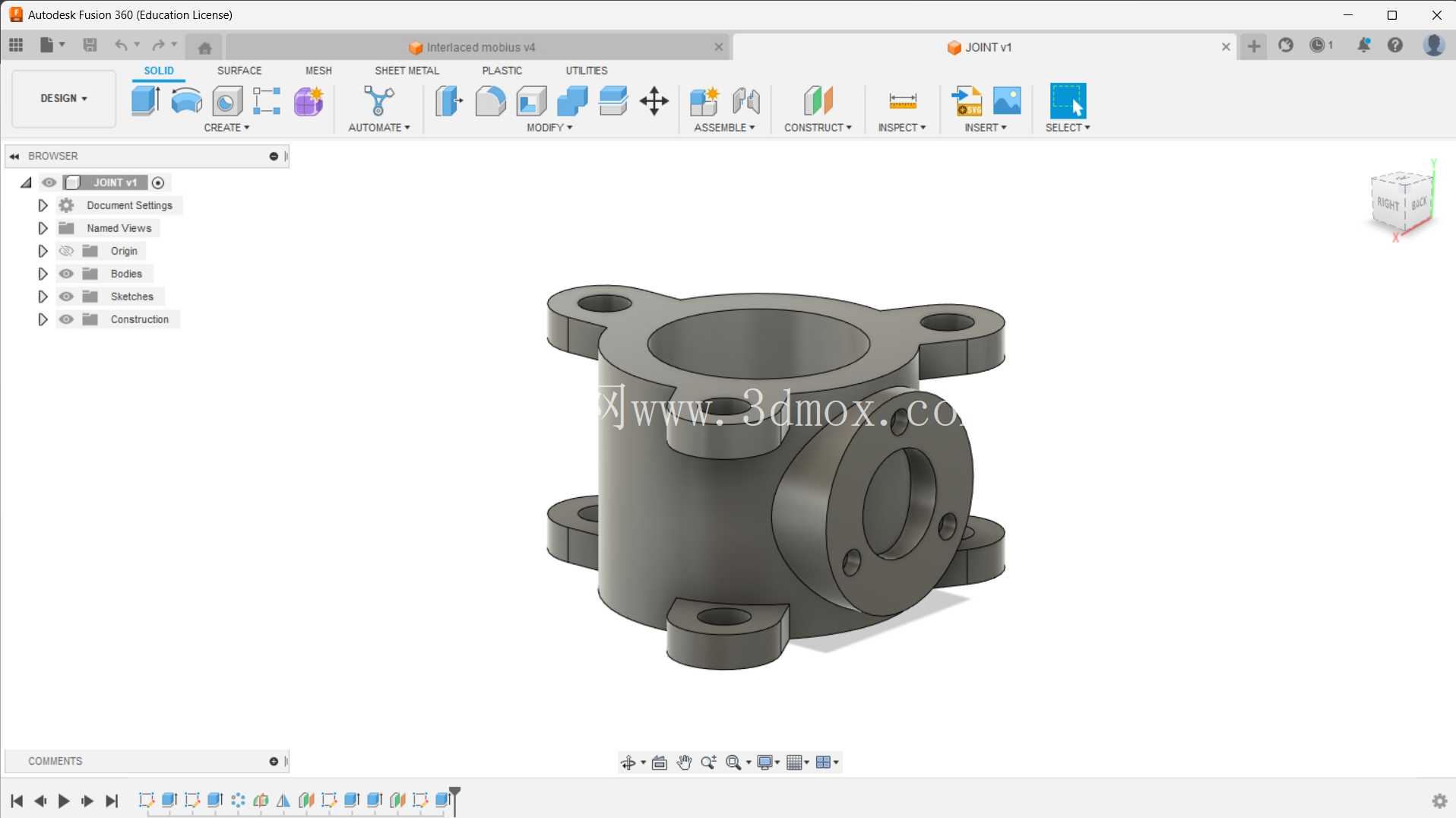Hide the Sketches folder
Screen dimensions: 1456x818
[66, 296]
